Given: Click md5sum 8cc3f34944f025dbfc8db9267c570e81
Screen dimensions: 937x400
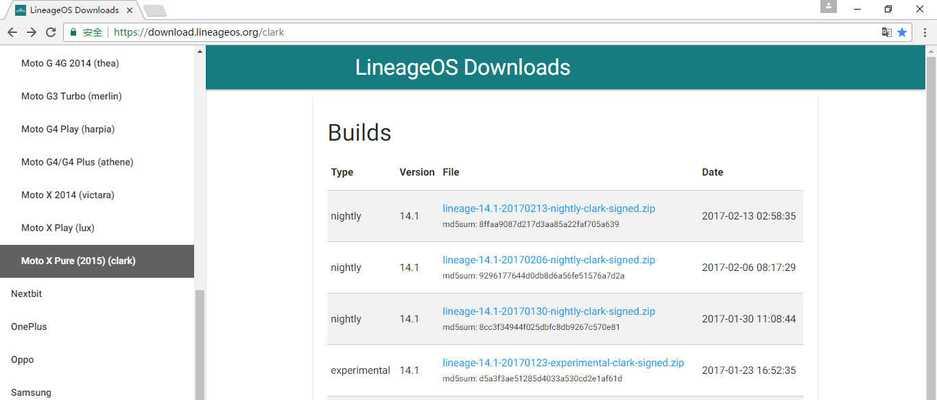Looking at the screenshot, I should [531, 327].
